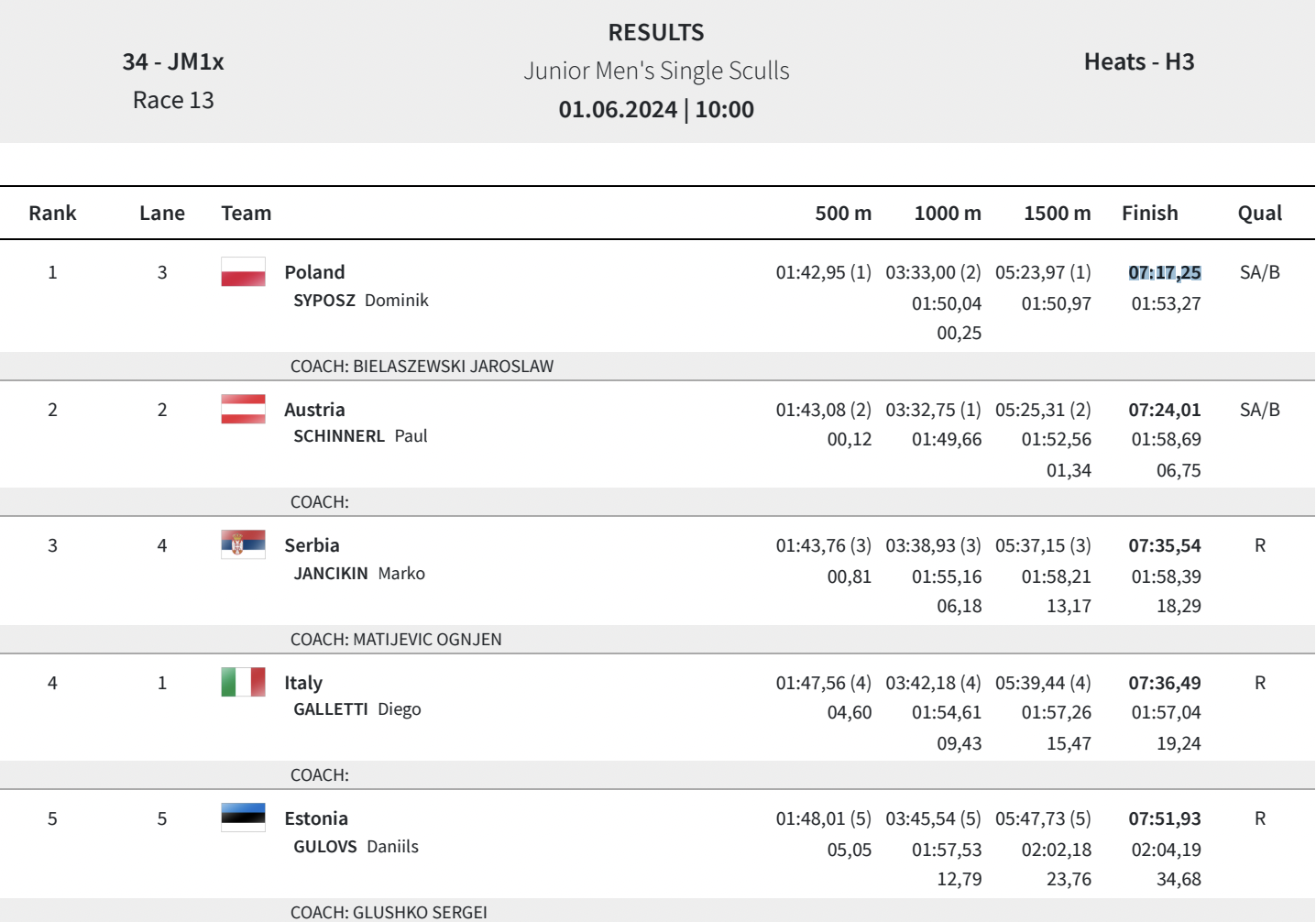
Task: Click the Heats - H3 label
Action: pos(1138,62)
